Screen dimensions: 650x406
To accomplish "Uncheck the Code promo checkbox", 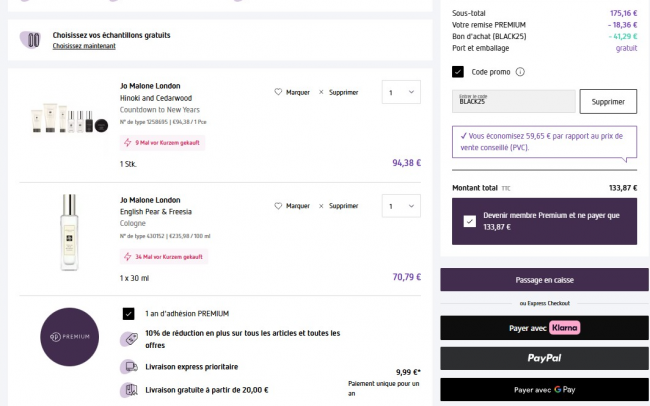I will pos(458,72).
